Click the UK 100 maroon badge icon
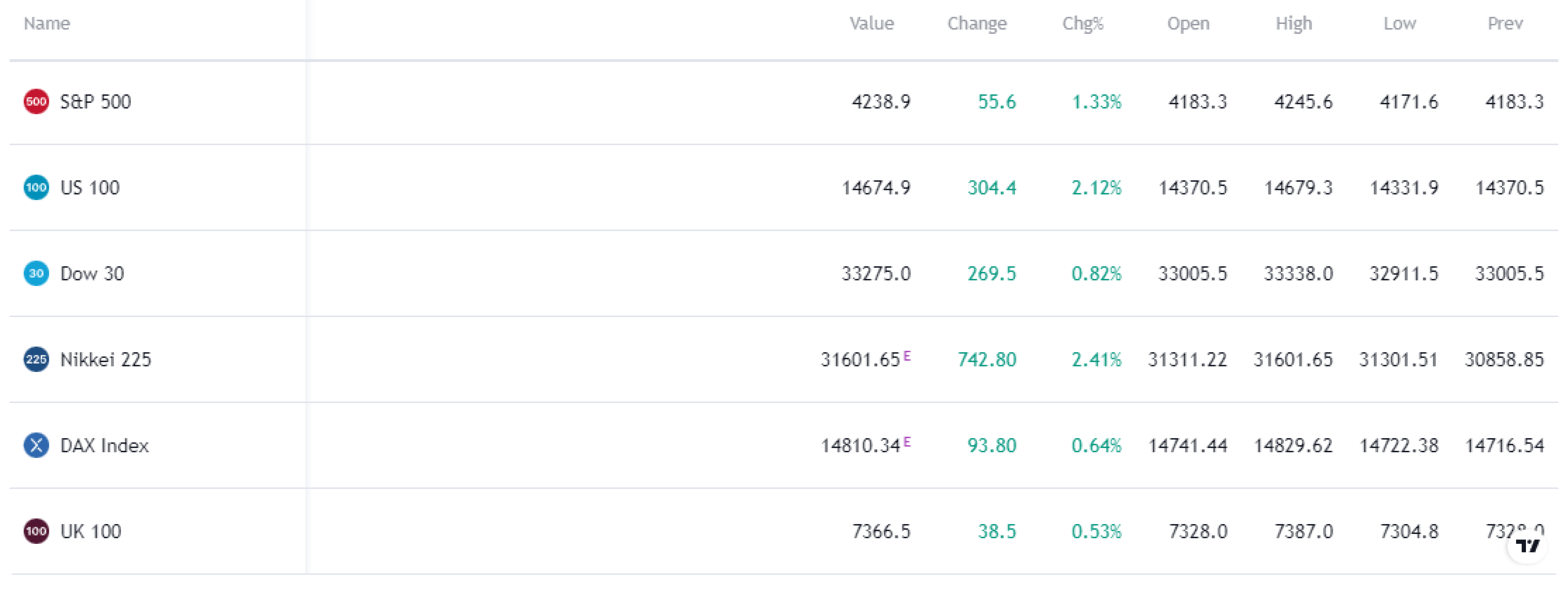Viewport: 1568px width, 603px height. 36,531
